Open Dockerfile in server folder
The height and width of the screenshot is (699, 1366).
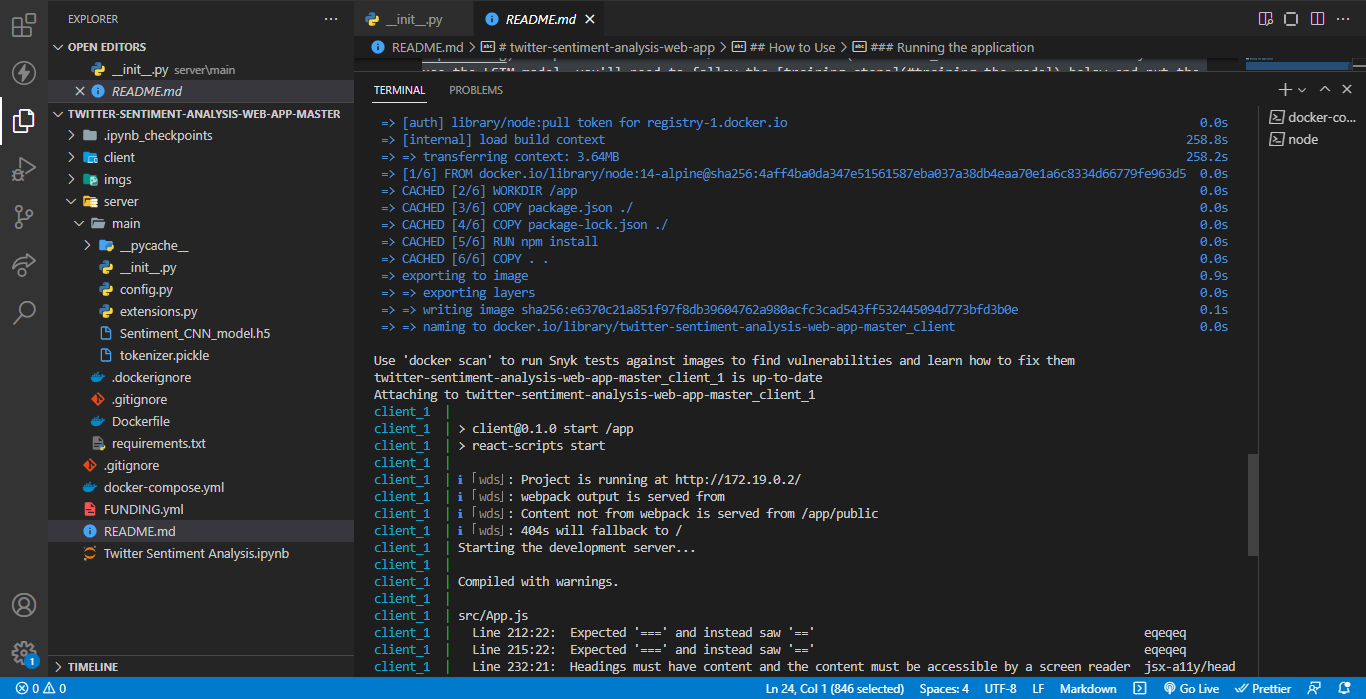tap(200, 421)
